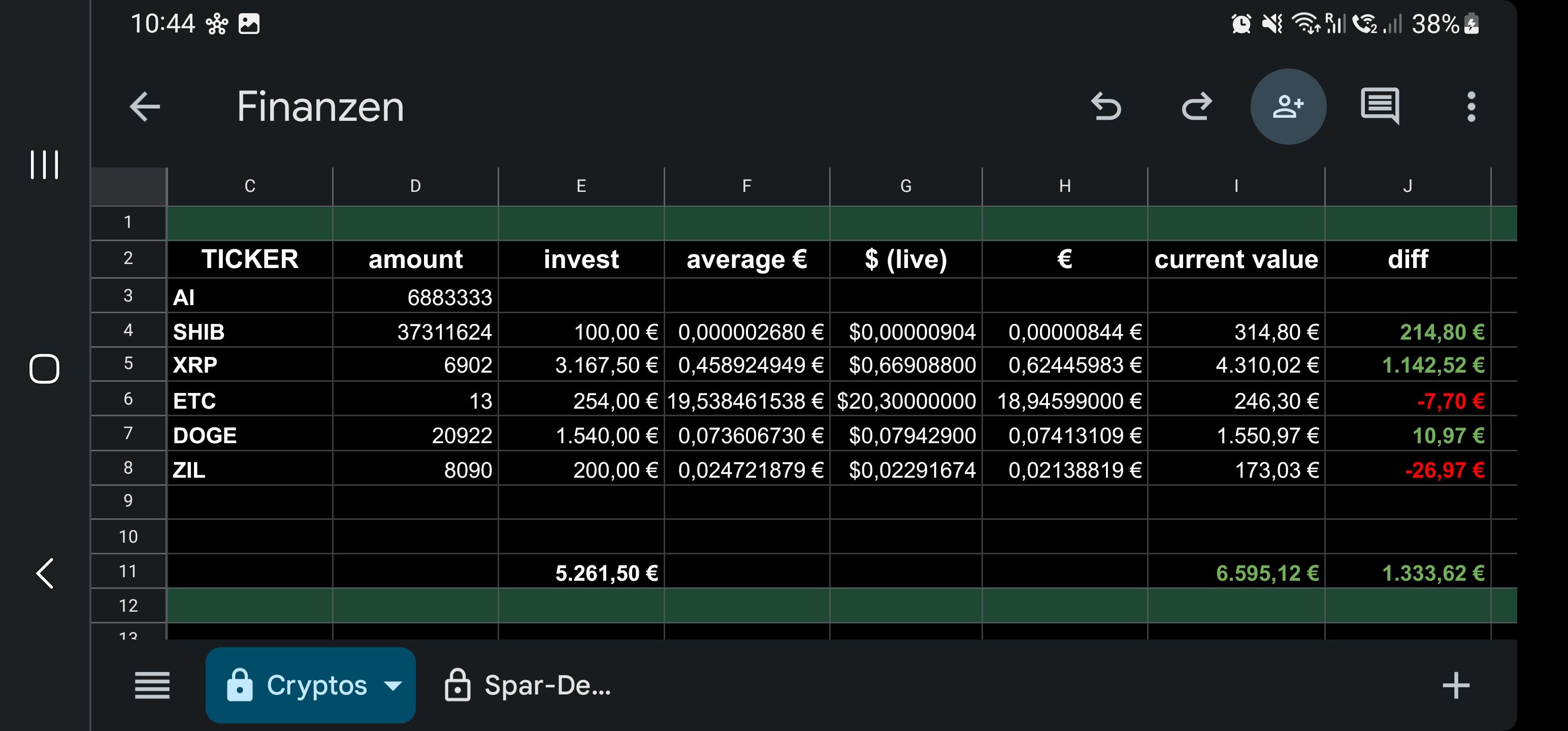Select row 5 header
The width and height of the screenshot is (1568, 731).
[128, 364]
